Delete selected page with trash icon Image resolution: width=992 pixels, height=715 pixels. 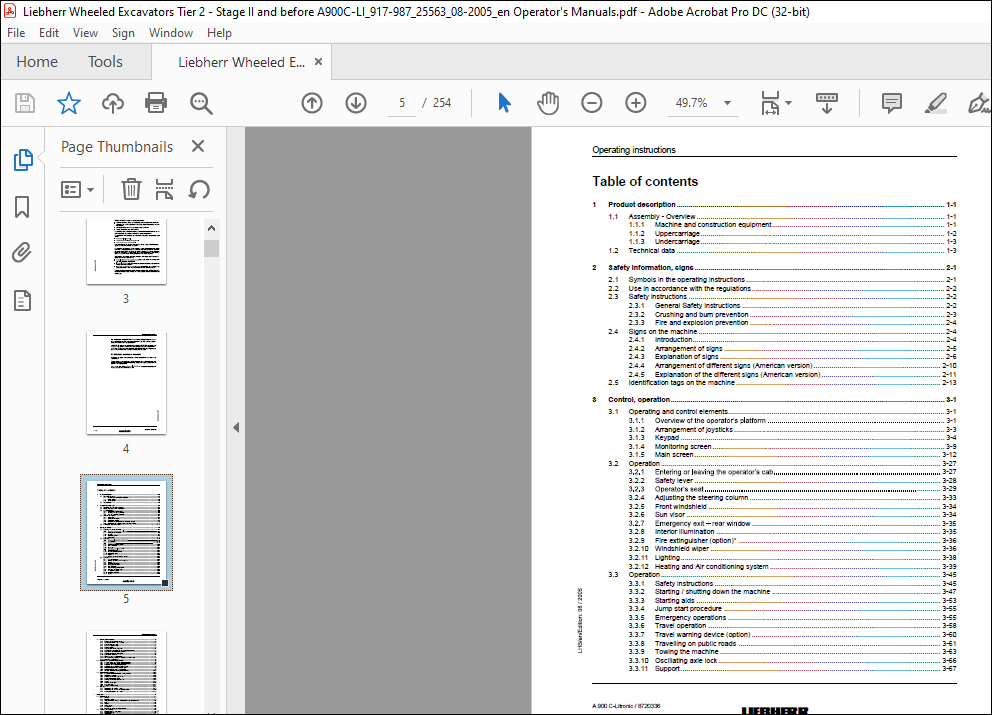tap(131, 189)
